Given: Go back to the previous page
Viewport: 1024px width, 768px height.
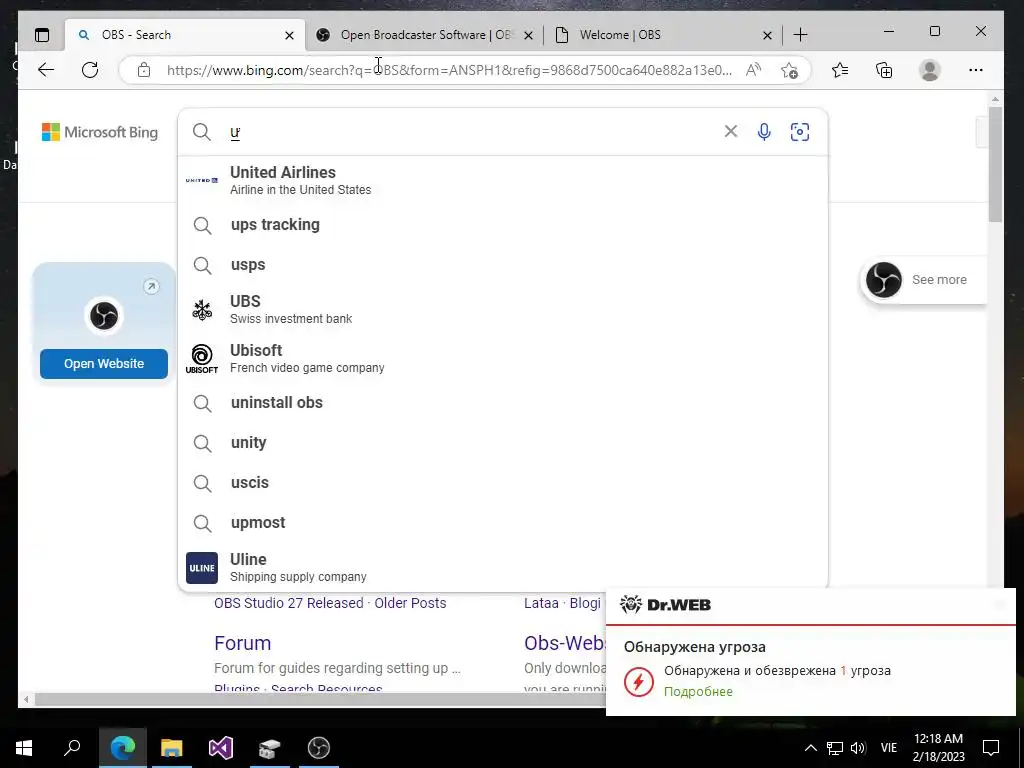Looking at the screenshot, I should [46, 70].
